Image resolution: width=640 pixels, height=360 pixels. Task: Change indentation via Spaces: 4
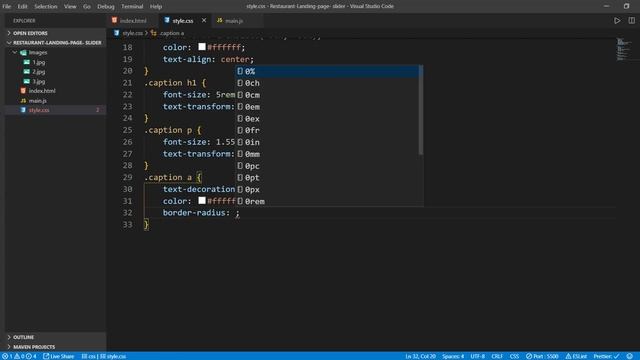453,356
